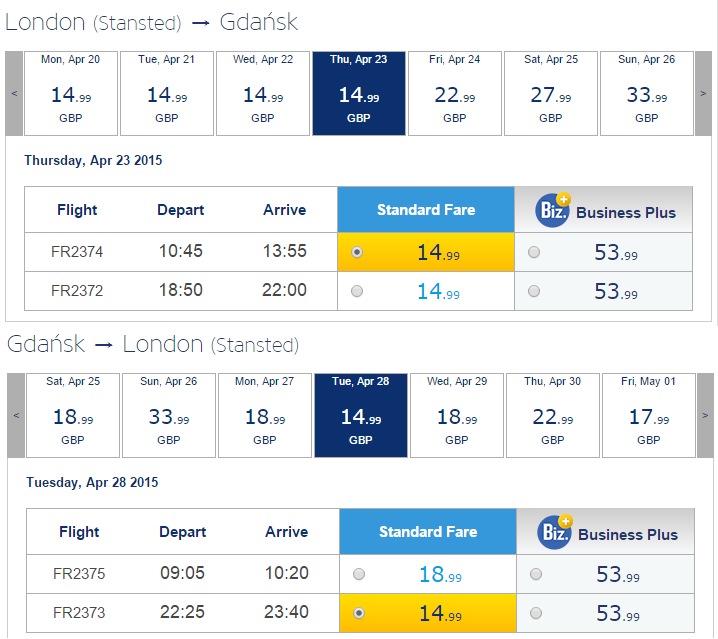Click previous-week arrow for London to Gdańsk dates
Image resolution: width=718 pixels, height=639 pixels.
coord(14,93)
